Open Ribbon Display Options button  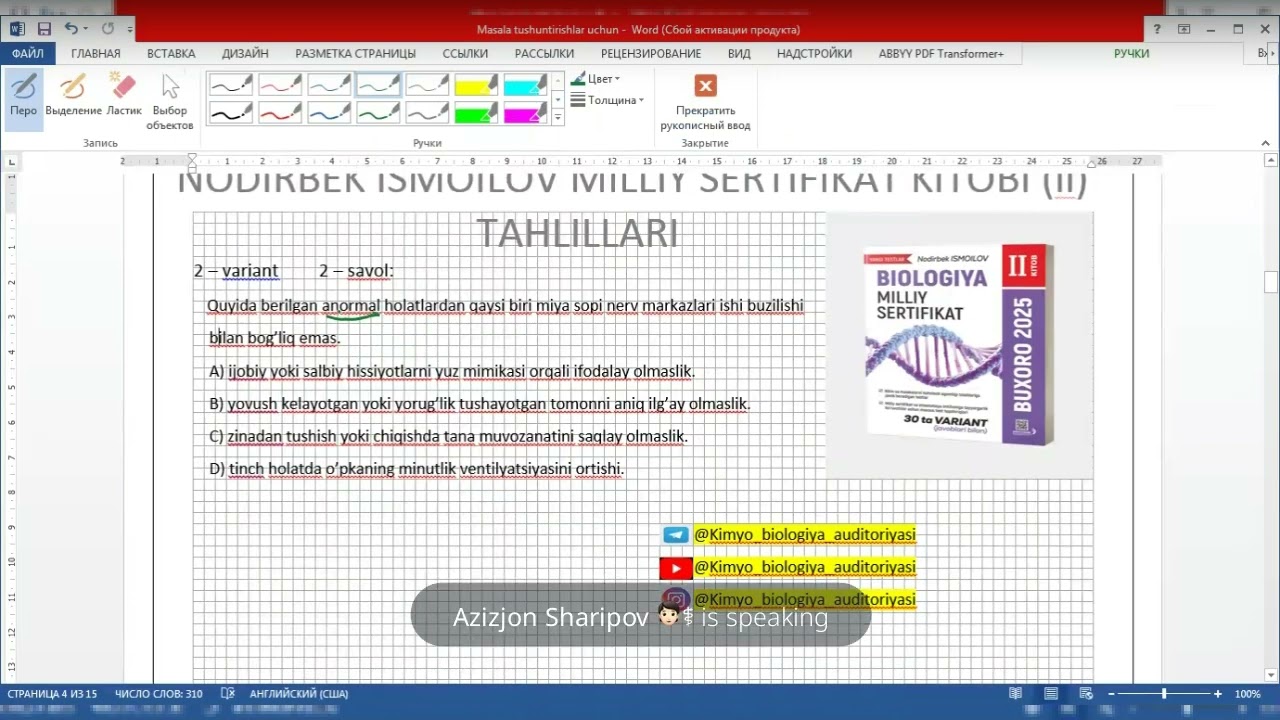click(x=1184, y=29)
